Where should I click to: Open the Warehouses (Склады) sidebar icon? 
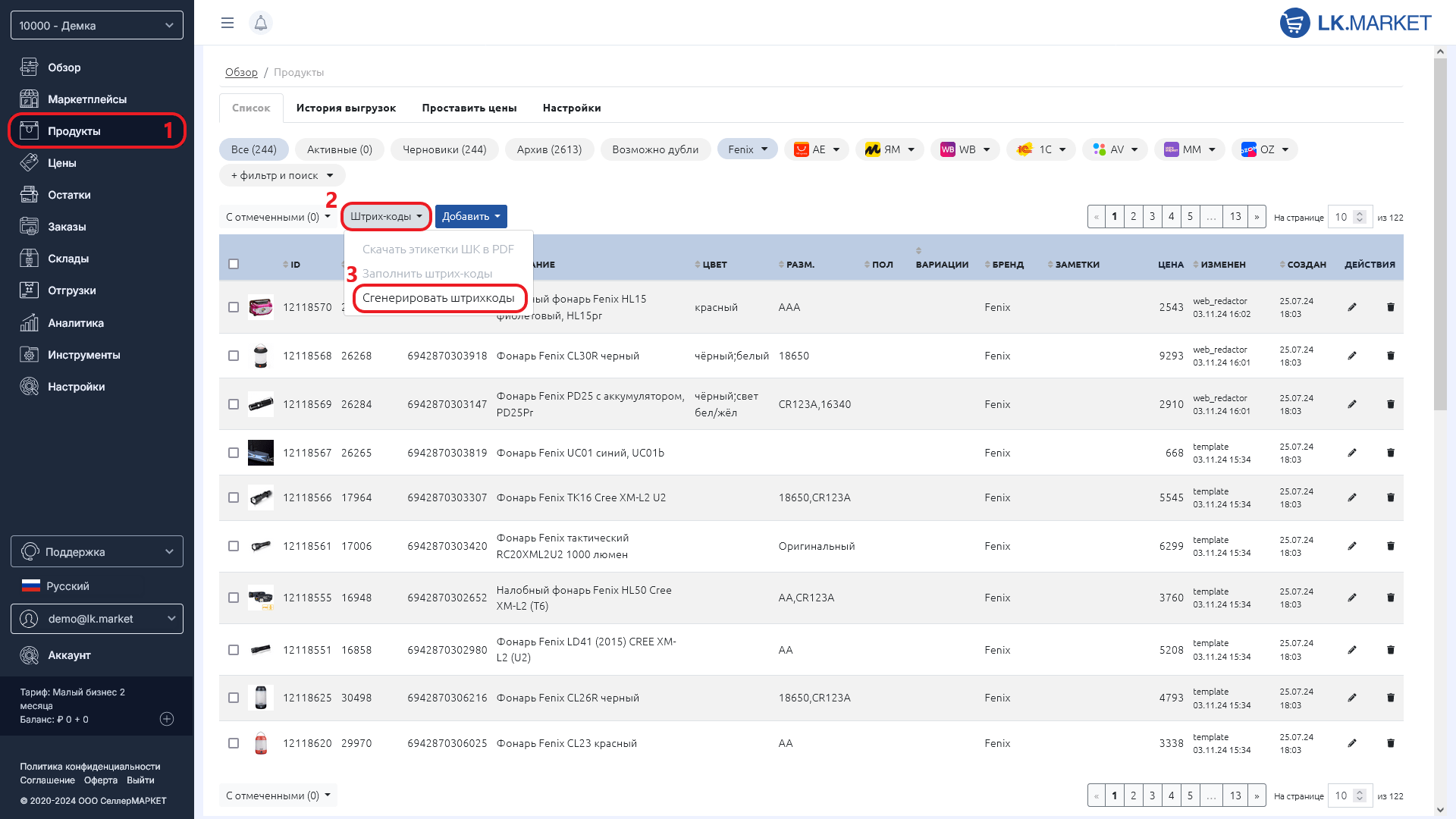29,259
